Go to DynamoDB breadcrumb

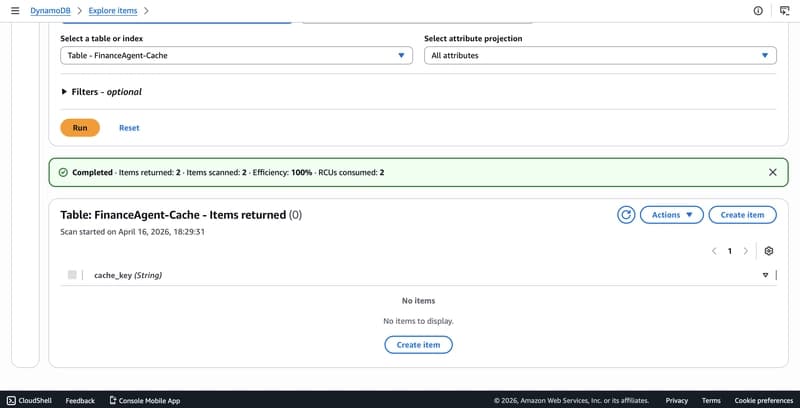[50, 11]
